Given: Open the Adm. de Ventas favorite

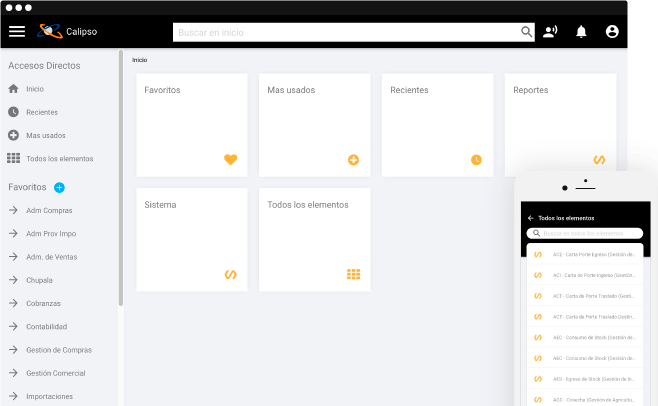Looking at the screenshot, I should 52,257.
